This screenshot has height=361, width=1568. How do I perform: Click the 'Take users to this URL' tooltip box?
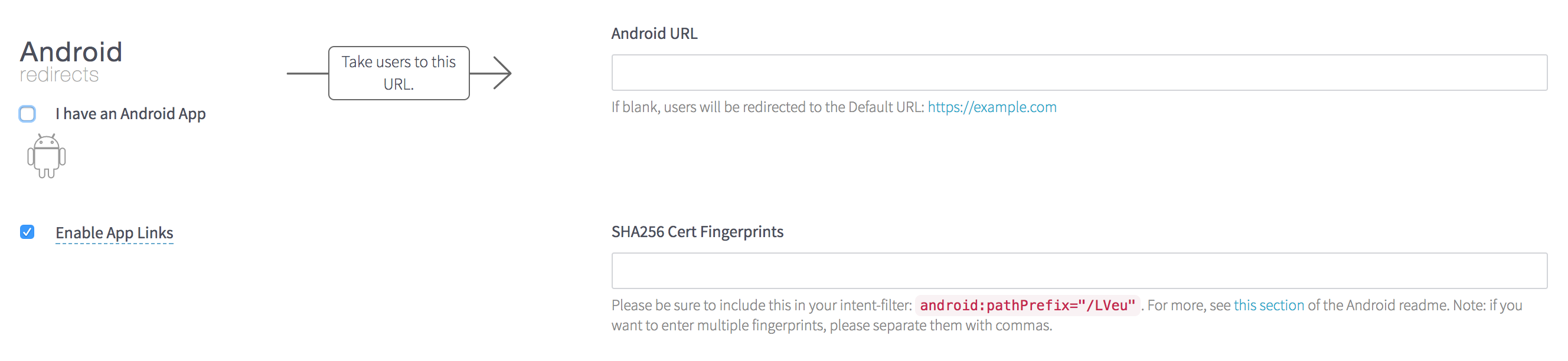pos(398,73)
